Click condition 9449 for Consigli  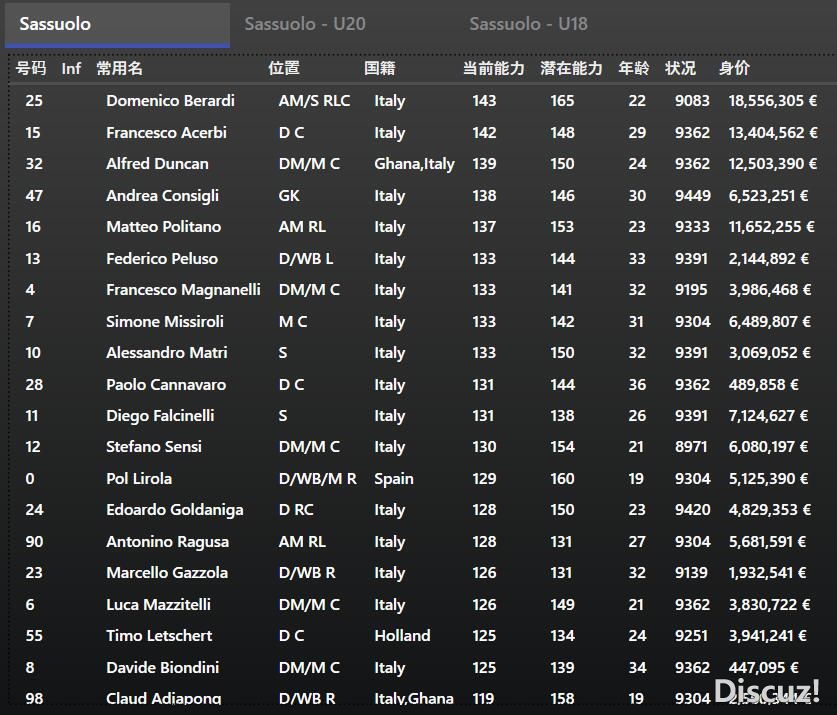pyautogui.click(x=692, y=196)
